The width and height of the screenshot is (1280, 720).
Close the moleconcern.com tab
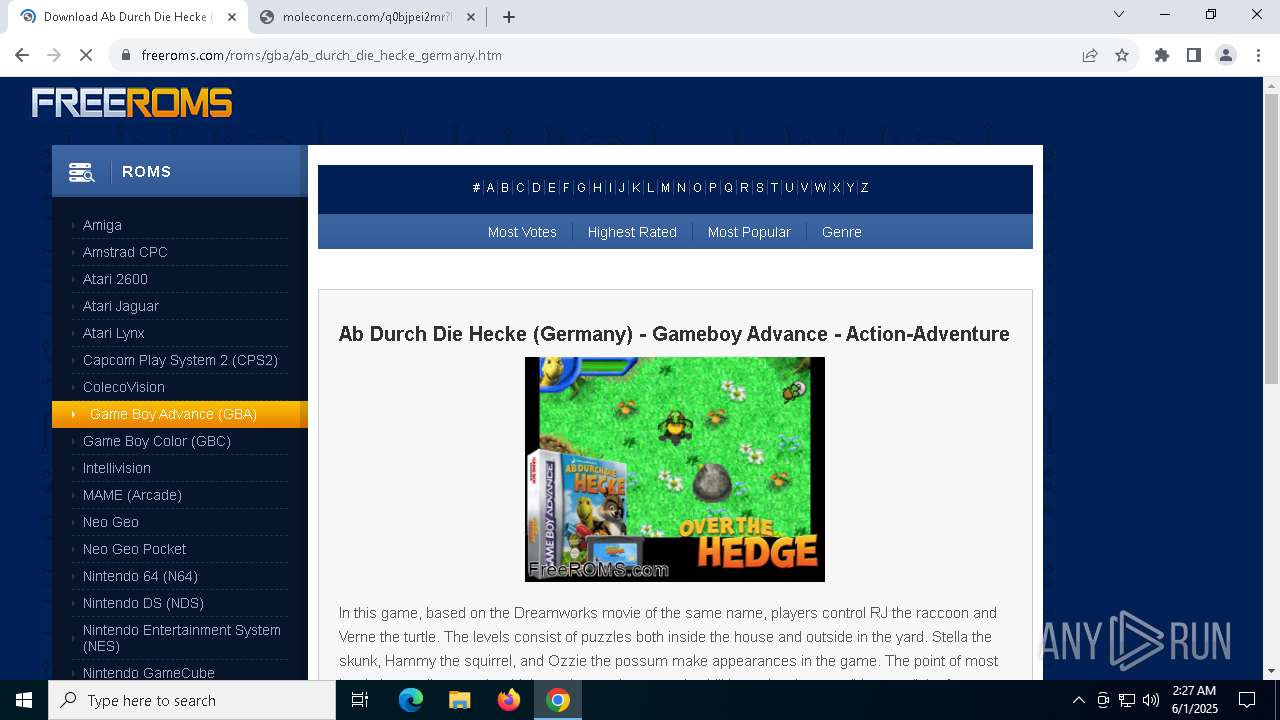tap(471, 17)
